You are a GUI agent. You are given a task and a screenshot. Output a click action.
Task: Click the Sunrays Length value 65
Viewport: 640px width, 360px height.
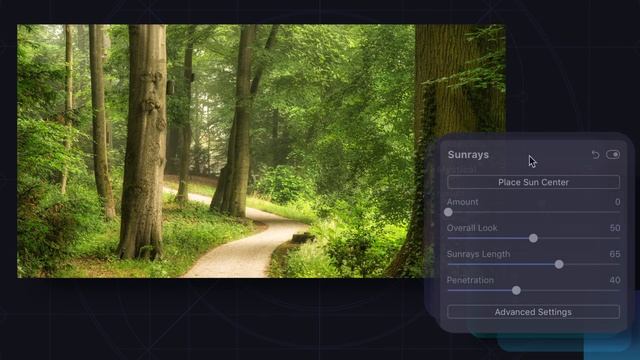(x=615, y=254)
